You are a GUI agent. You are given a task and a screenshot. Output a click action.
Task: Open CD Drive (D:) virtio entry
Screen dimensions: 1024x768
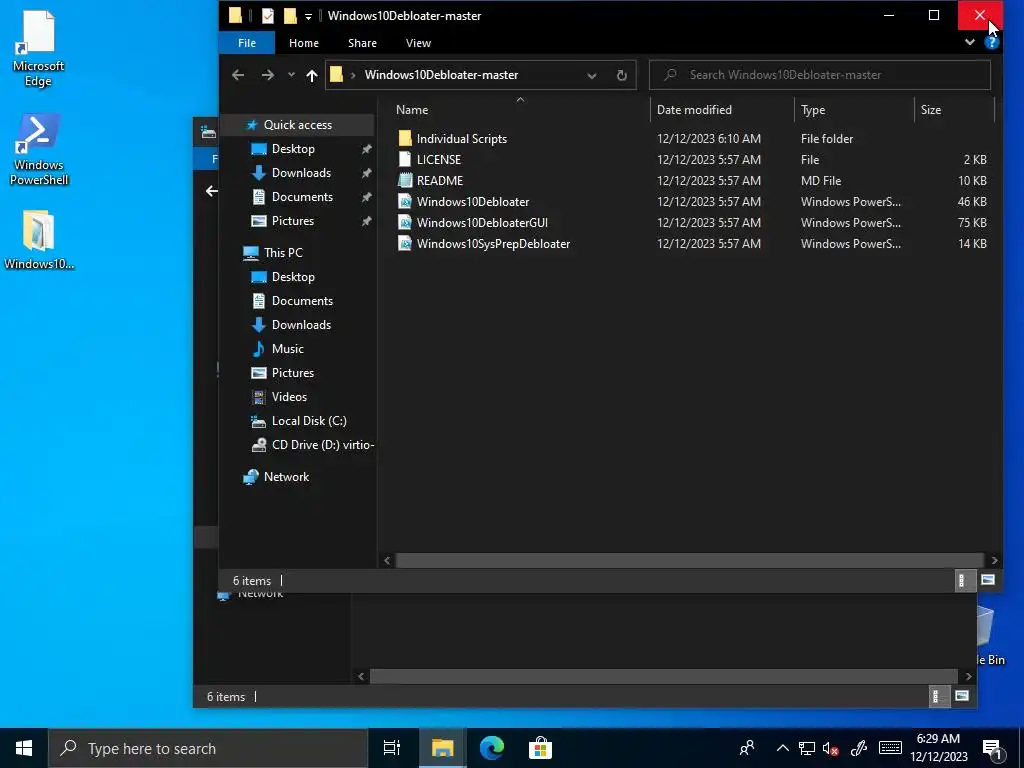point(323,445)
